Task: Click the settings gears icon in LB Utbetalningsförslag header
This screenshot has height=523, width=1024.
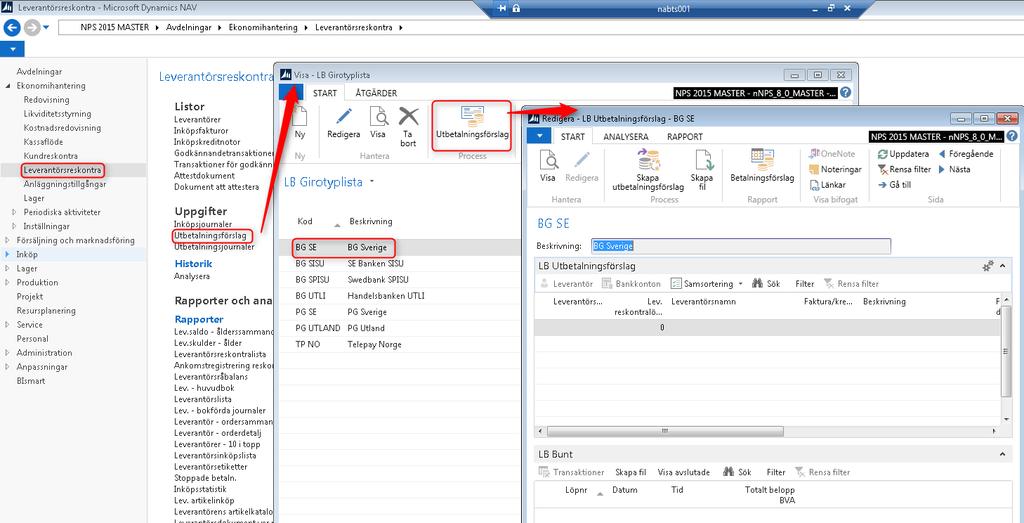Action: click(x=988, y=266)
